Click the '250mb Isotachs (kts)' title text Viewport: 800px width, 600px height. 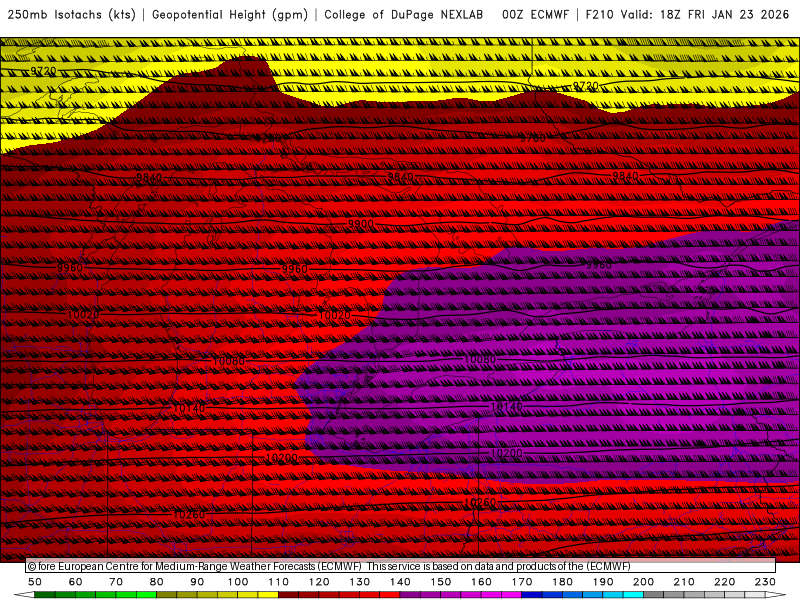71,15
